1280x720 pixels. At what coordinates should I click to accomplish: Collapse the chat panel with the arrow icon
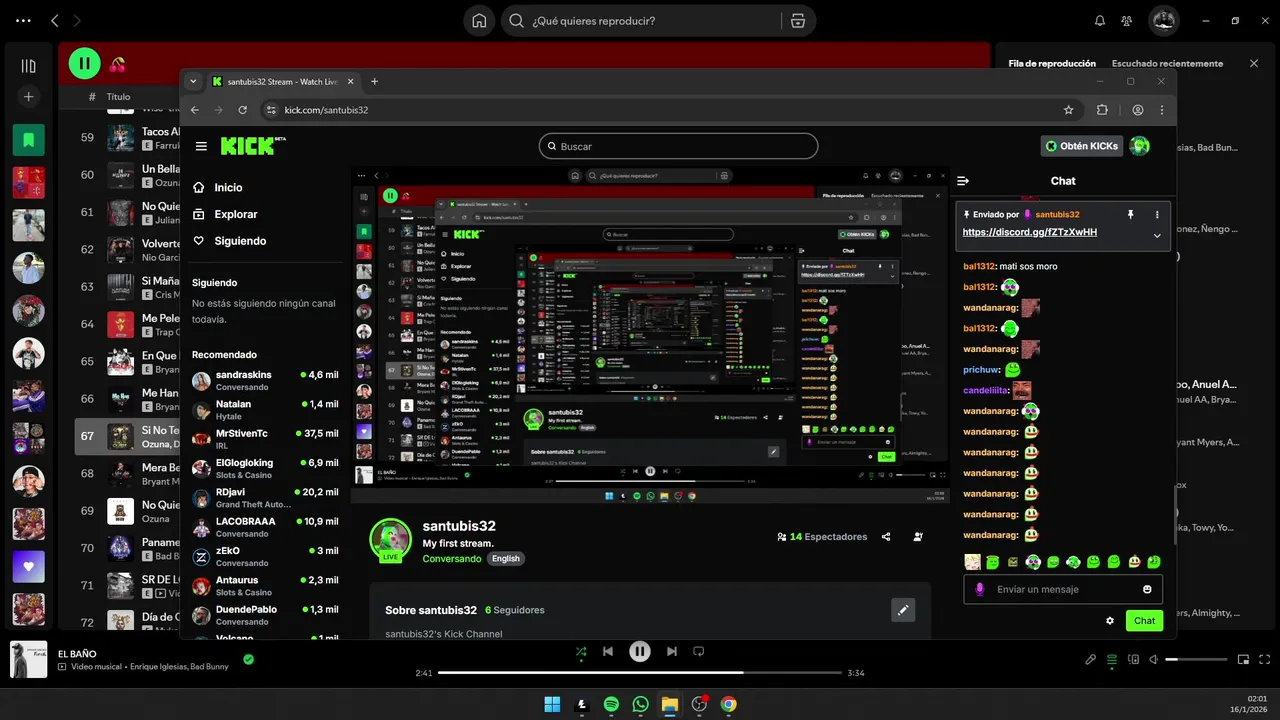[x=963, y=181]
